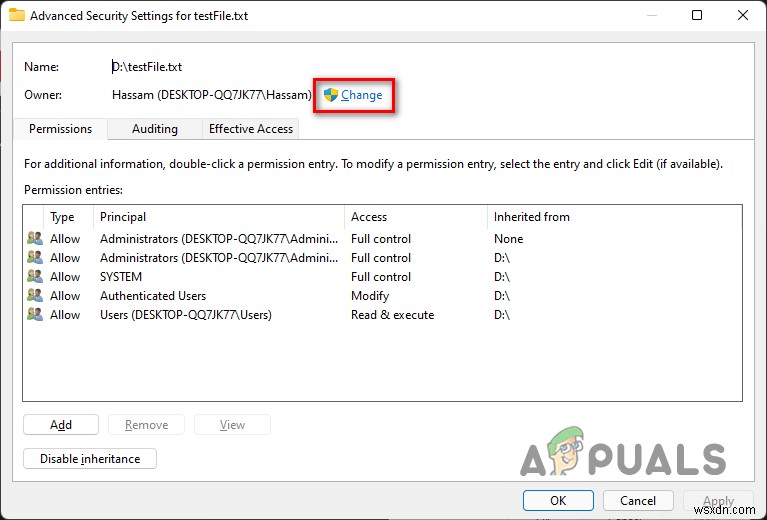Screen dimensions: 767x520
Task: Confirm with the OK button
Action: point(558,500)
